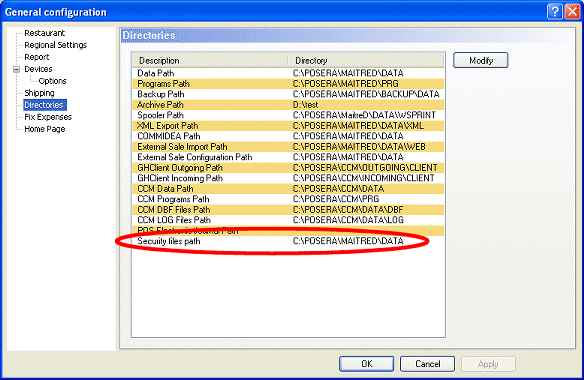Screen dimensions: 584x380
Task: Click the Cancel button
Action: pyautogui.click(x=427, y=364)
